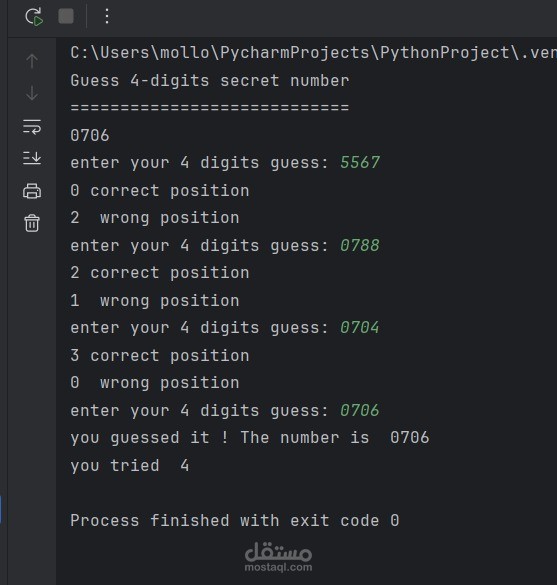Click the final guess value 0706
Image resolution: width=557 pixels, height=585 pixels.
(x=360, y=410)
